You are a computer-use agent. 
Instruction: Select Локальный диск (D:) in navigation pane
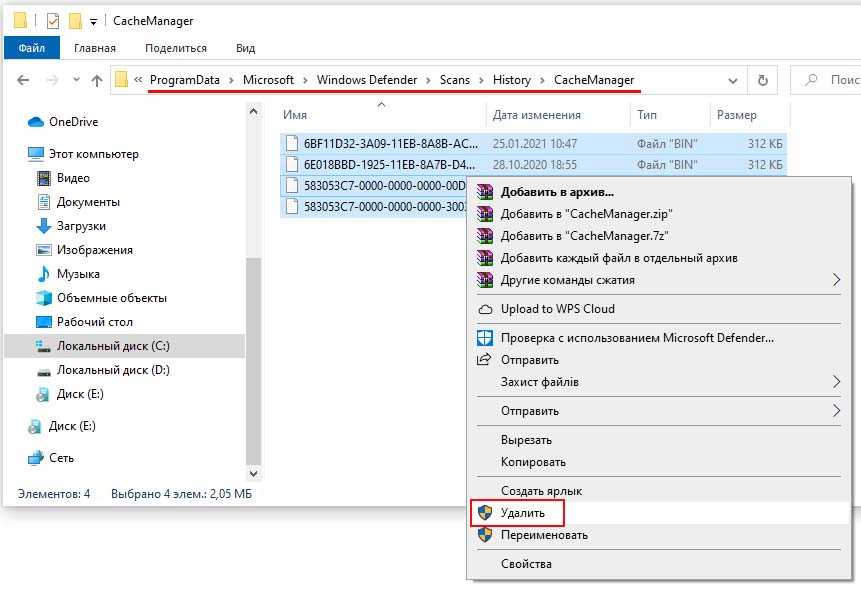click(113, 370)
